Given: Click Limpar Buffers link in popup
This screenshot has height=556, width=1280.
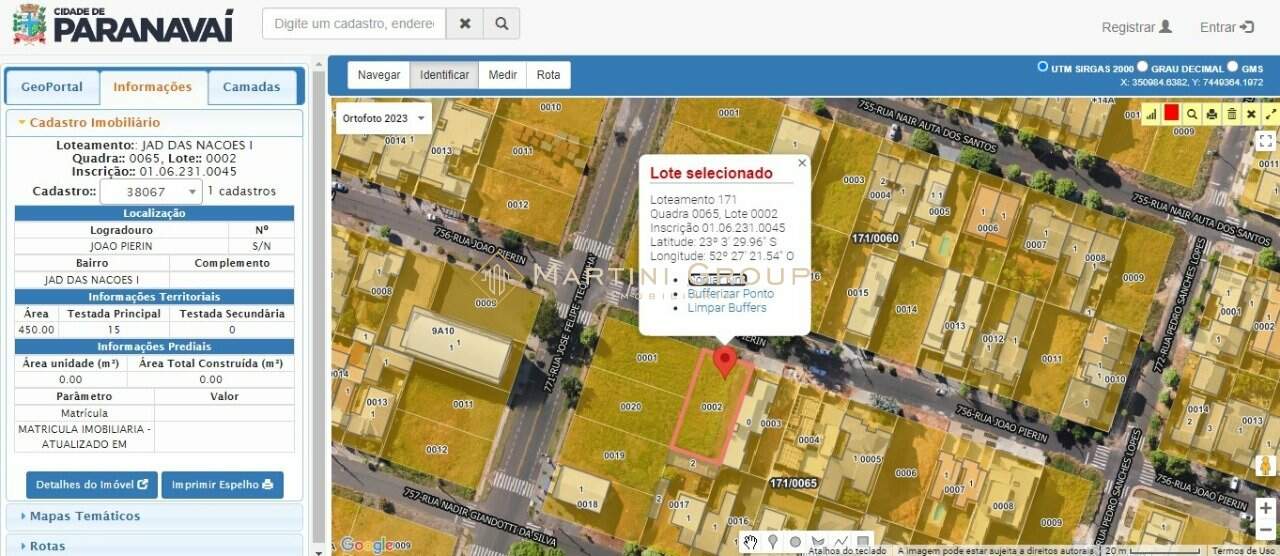Looking at the screenshot, I should pos(727,308).
